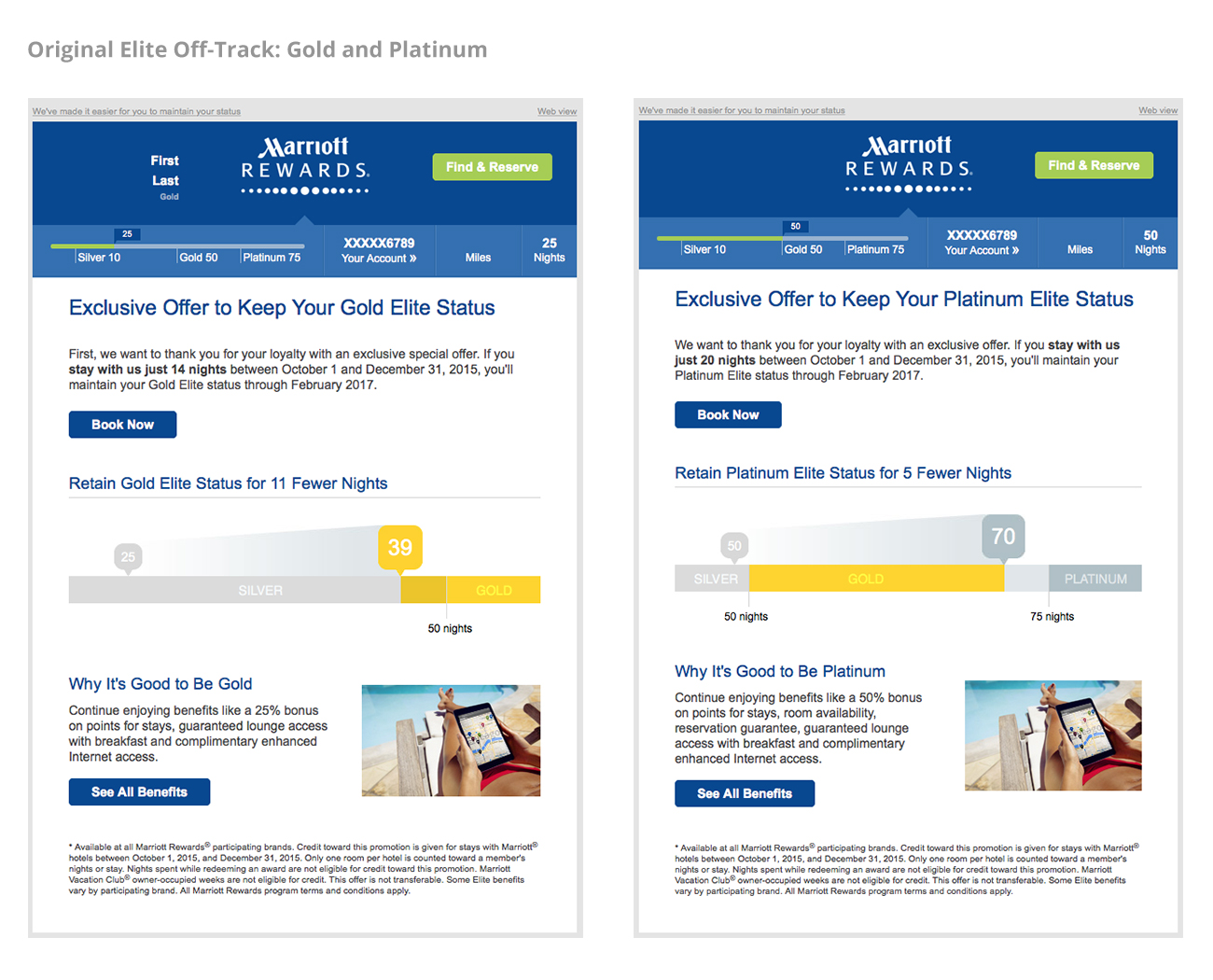Click the gray 70 nights marker bubble

1003,537
